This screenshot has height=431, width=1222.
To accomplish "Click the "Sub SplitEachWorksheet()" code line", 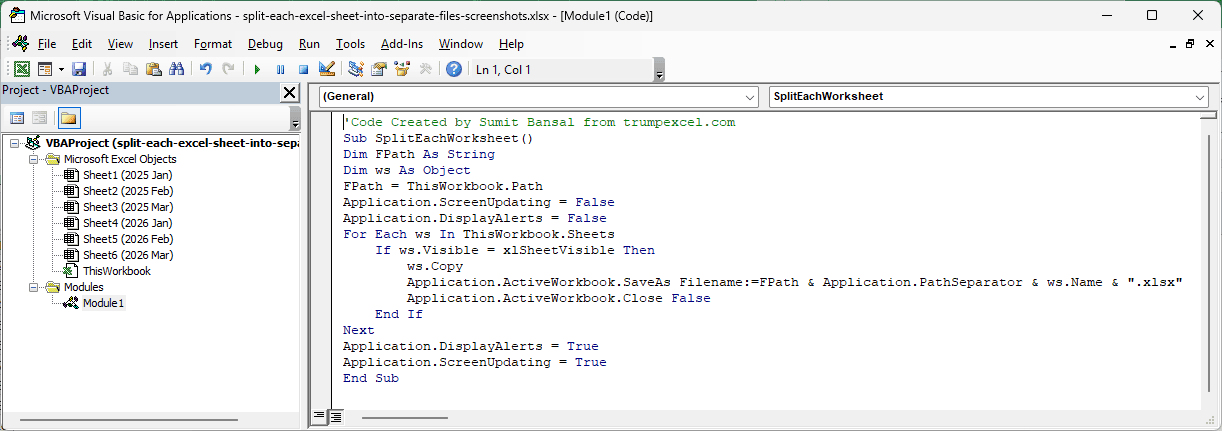I will tap(439, 138).
